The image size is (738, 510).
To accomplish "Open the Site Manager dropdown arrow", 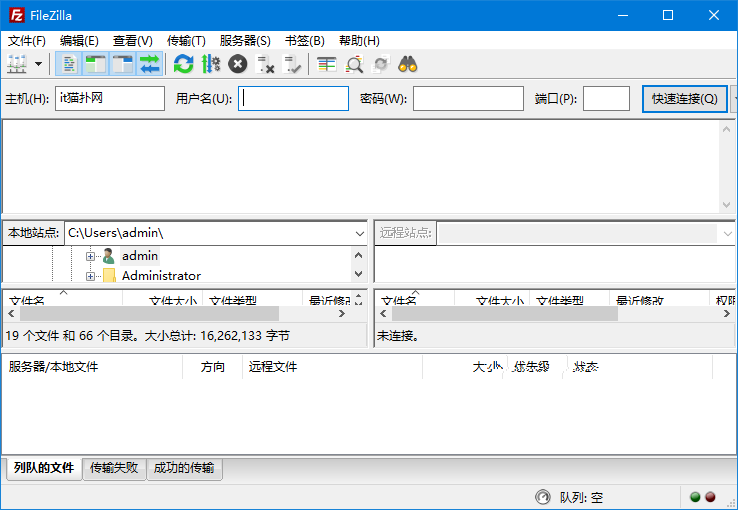I will coord(39,64).
